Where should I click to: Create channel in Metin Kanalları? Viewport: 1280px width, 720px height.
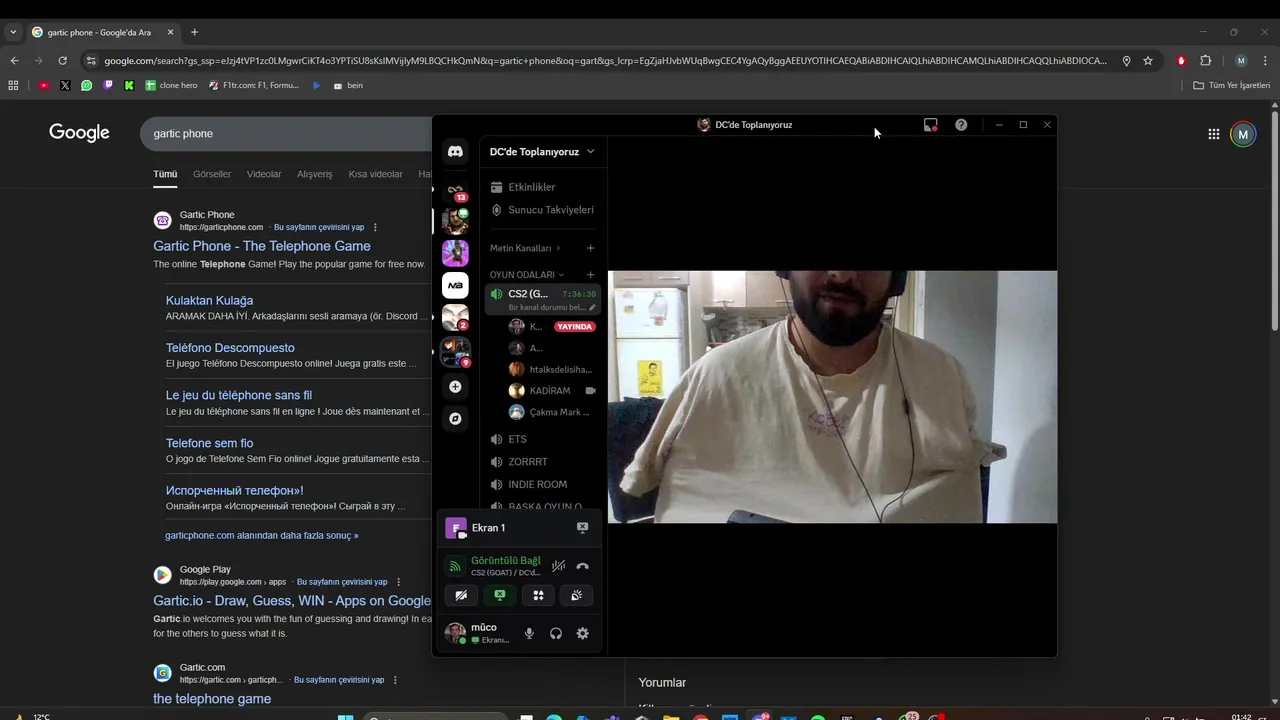click(x=590, y=248)
